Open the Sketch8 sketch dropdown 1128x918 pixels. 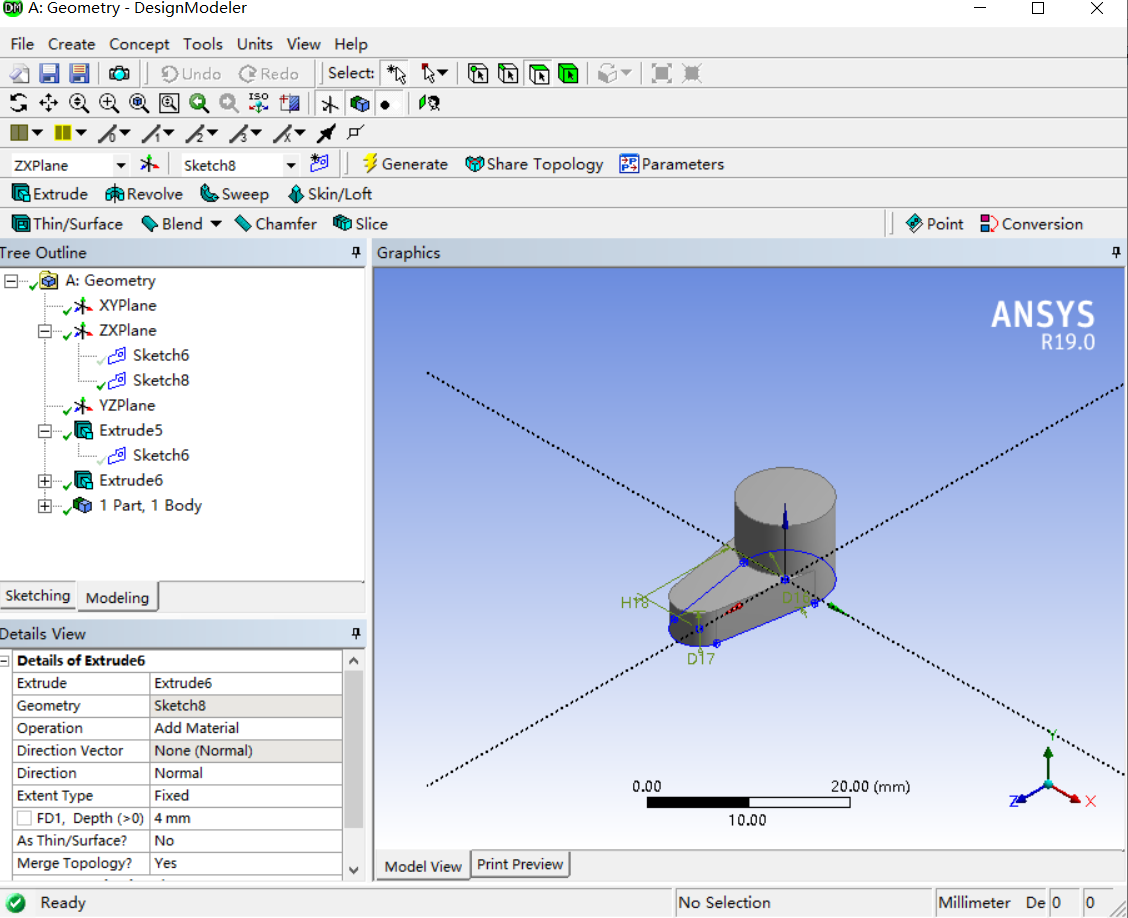(291, 165)
